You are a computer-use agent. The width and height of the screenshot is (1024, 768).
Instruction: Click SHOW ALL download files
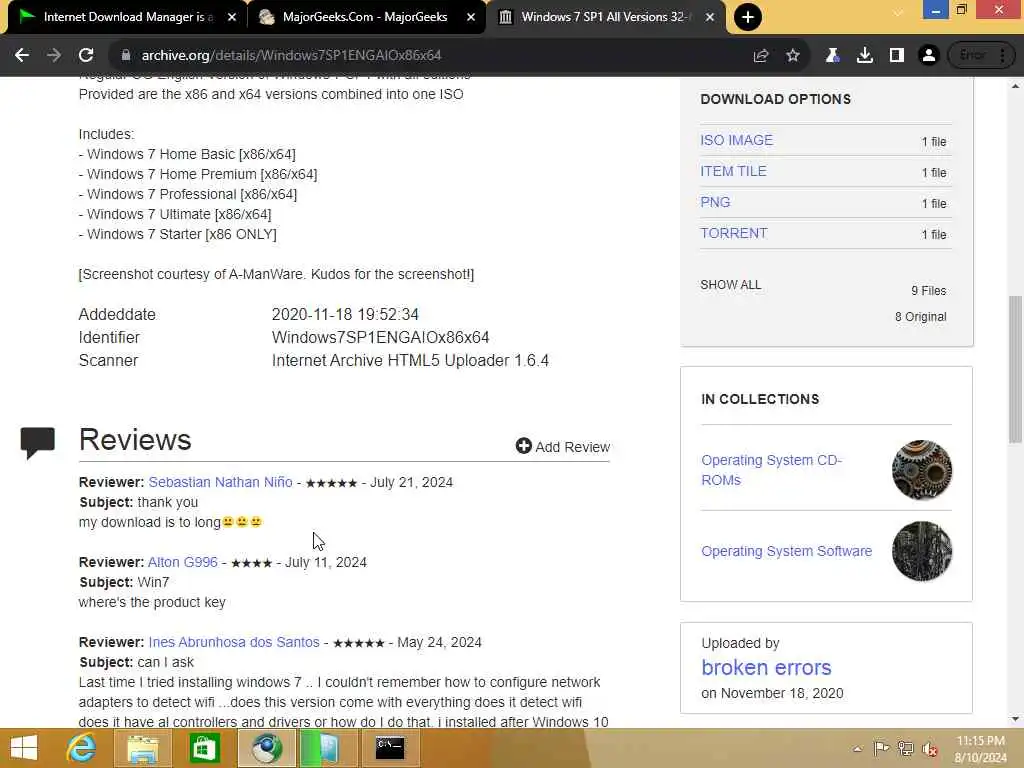click(731, 285)
